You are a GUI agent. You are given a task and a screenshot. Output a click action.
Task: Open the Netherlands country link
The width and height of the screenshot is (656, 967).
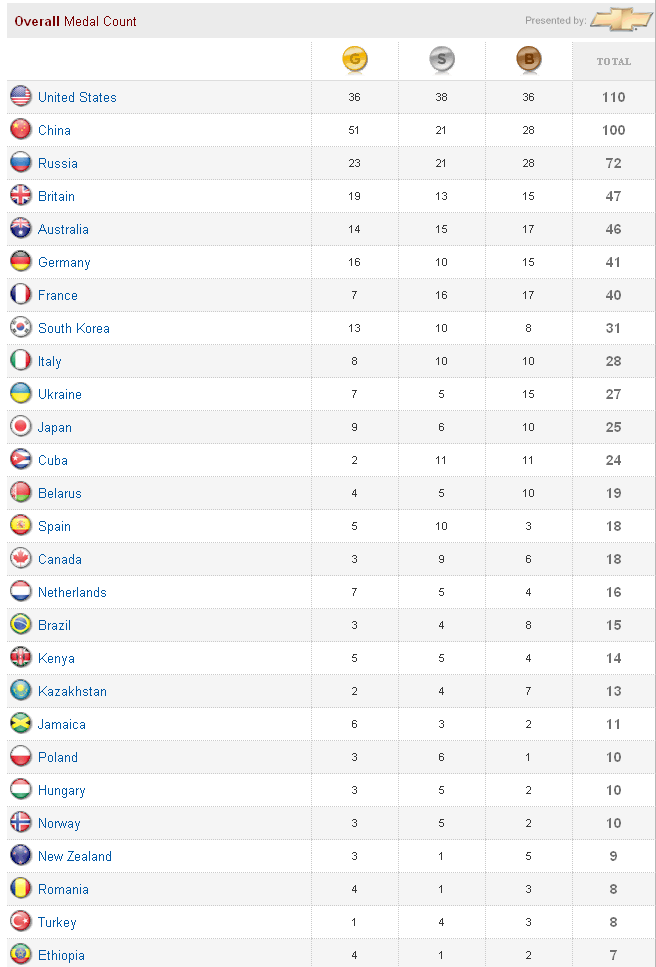[x=72, y=592]
